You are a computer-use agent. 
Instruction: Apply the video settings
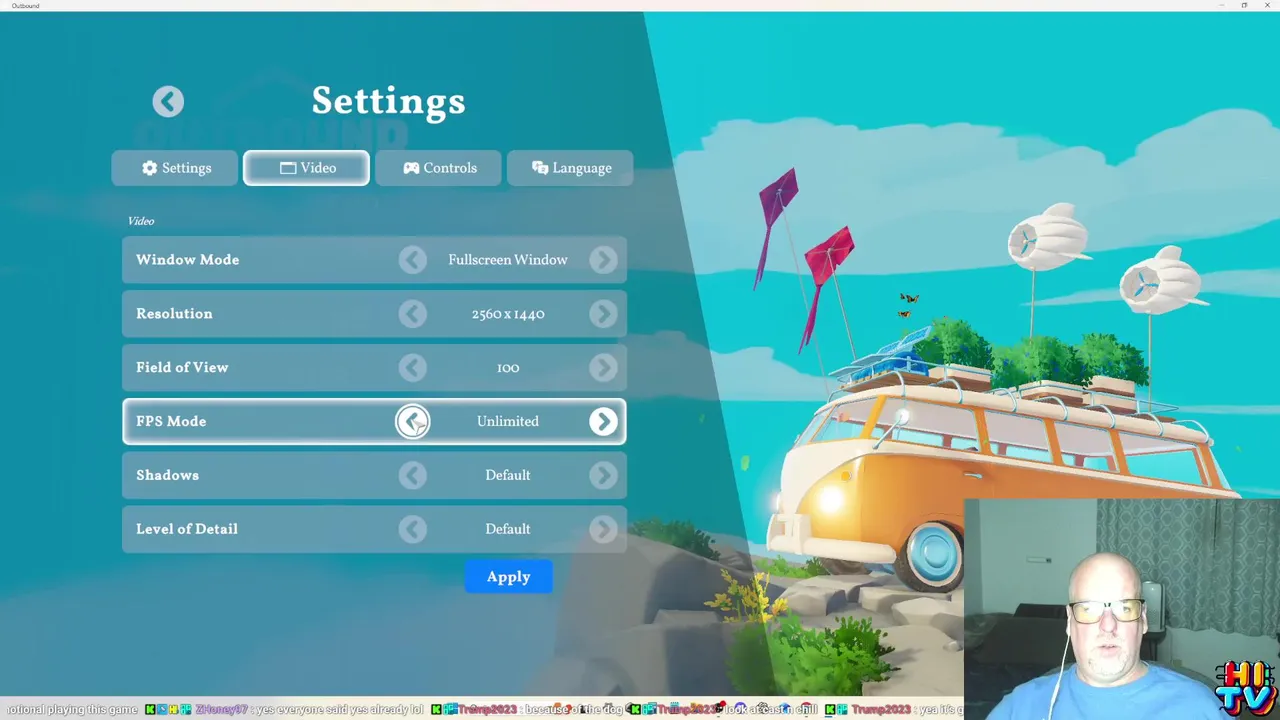(508, 577)
